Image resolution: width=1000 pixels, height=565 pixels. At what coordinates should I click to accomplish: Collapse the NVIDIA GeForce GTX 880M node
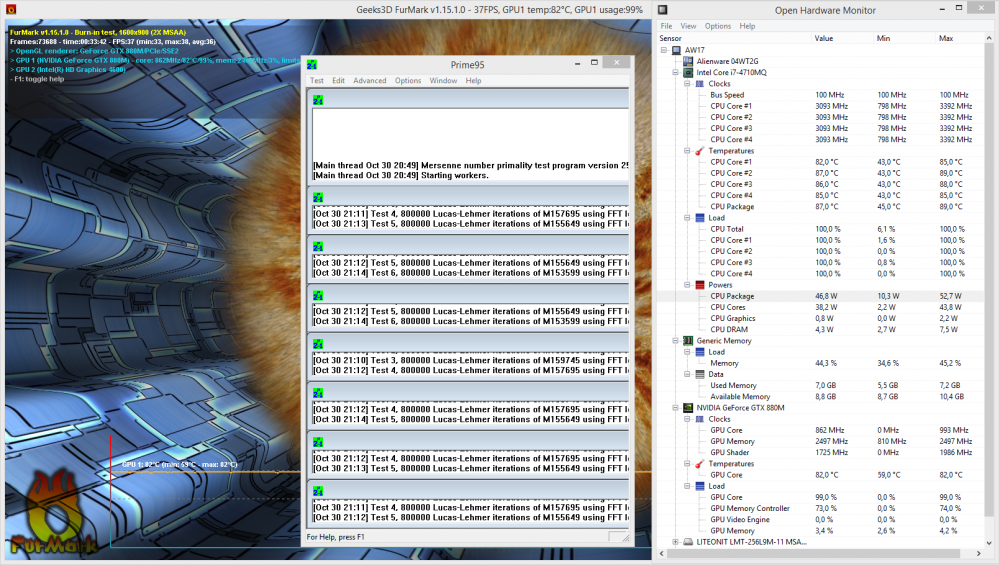point(675,408)
